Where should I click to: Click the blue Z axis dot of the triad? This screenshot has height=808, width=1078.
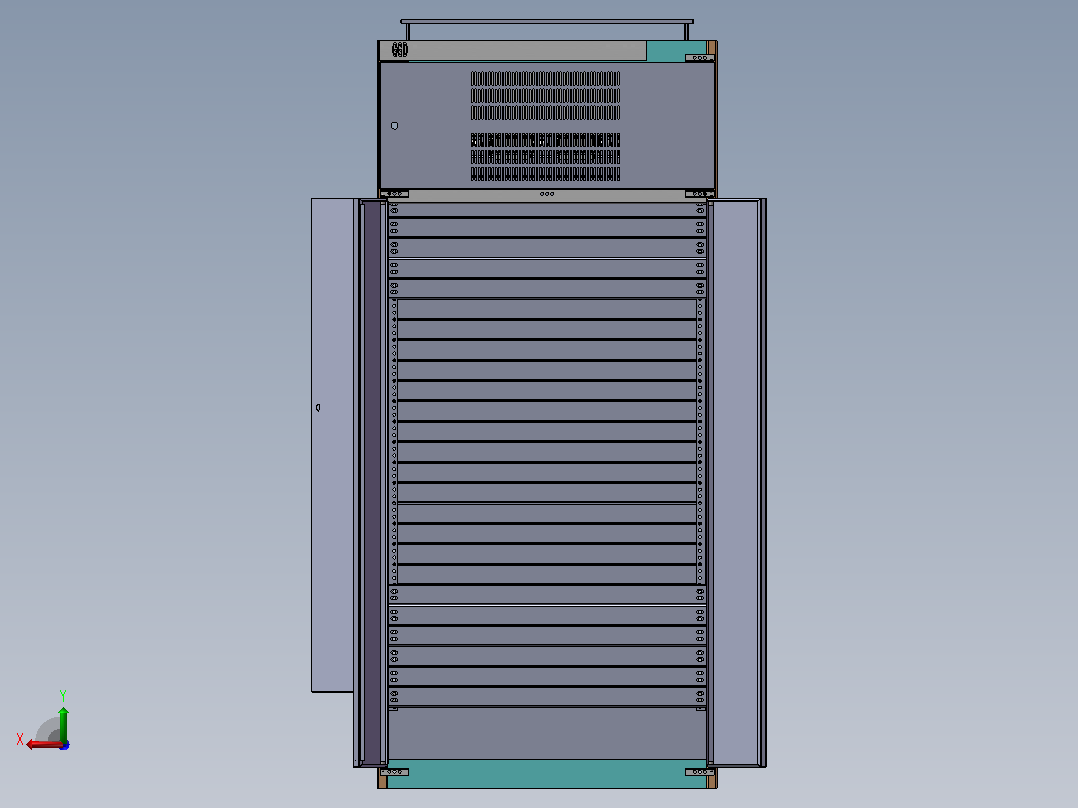65,745
